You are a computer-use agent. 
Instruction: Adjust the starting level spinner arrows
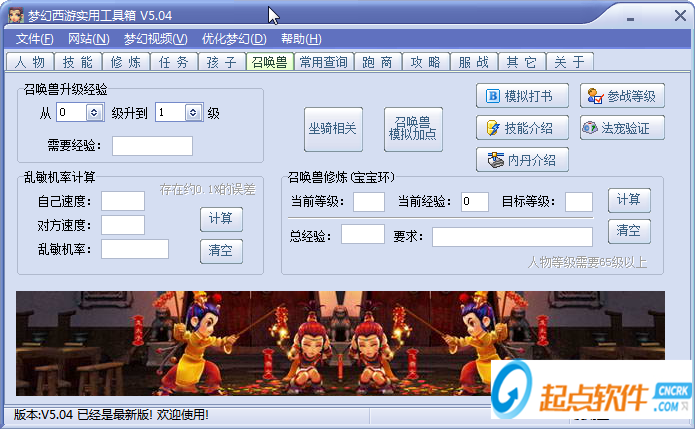[x=94, y=113]
